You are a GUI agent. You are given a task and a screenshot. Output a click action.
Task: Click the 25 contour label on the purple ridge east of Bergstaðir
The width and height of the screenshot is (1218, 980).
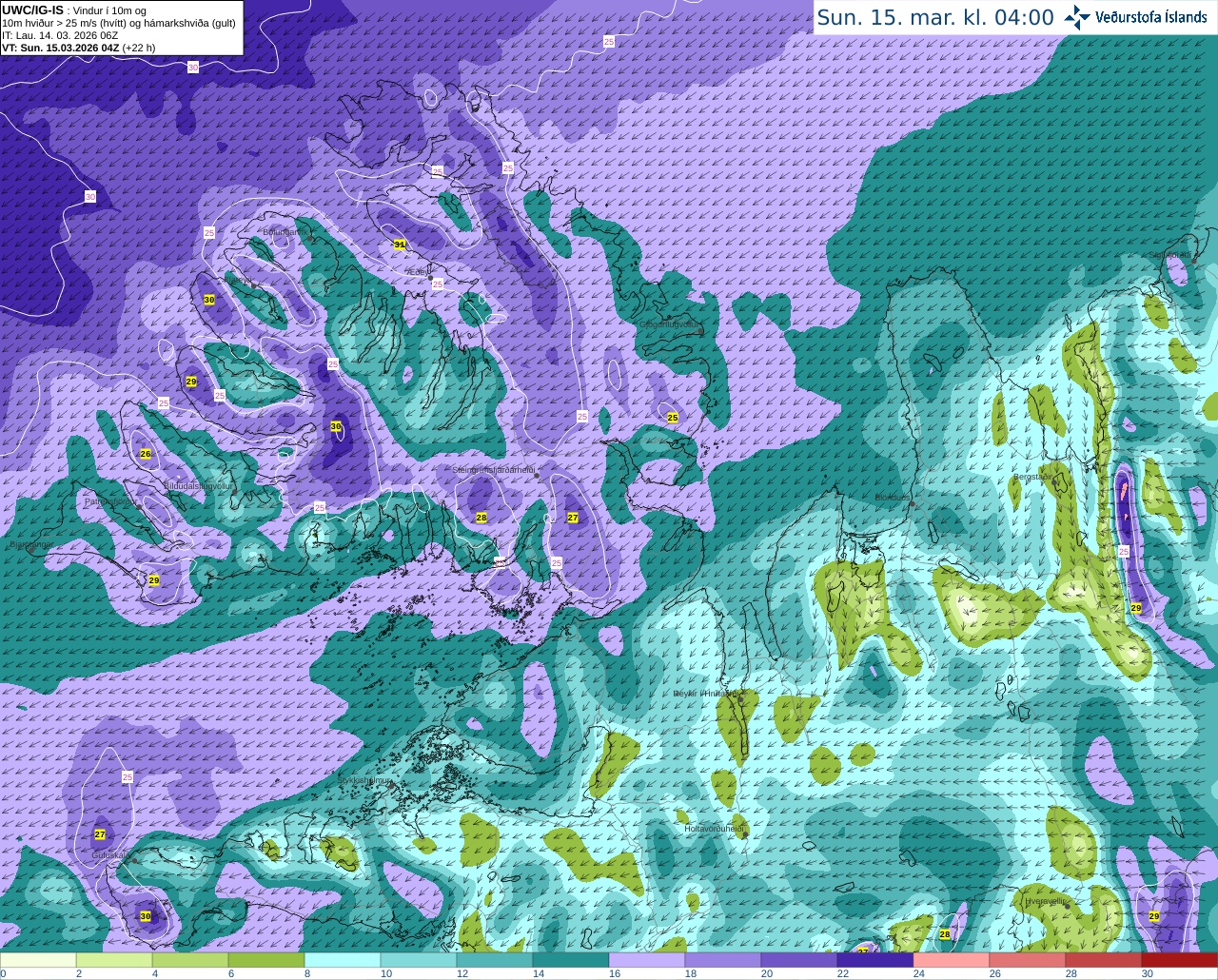[1124, 552]
